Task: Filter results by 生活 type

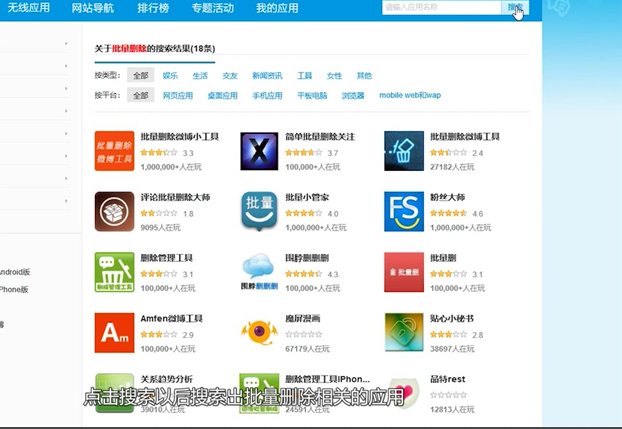Action: tap(200, 75)
